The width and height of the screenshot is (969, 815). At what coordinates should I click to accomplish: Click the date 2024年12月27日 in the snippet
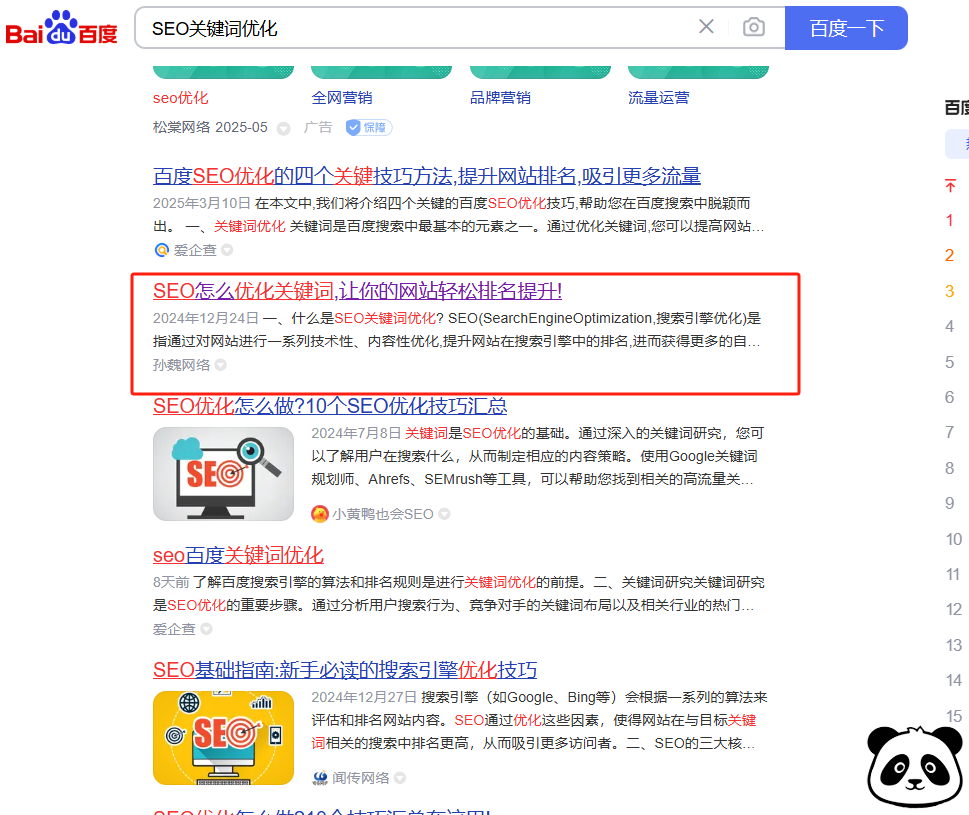(x=364, y=697)
